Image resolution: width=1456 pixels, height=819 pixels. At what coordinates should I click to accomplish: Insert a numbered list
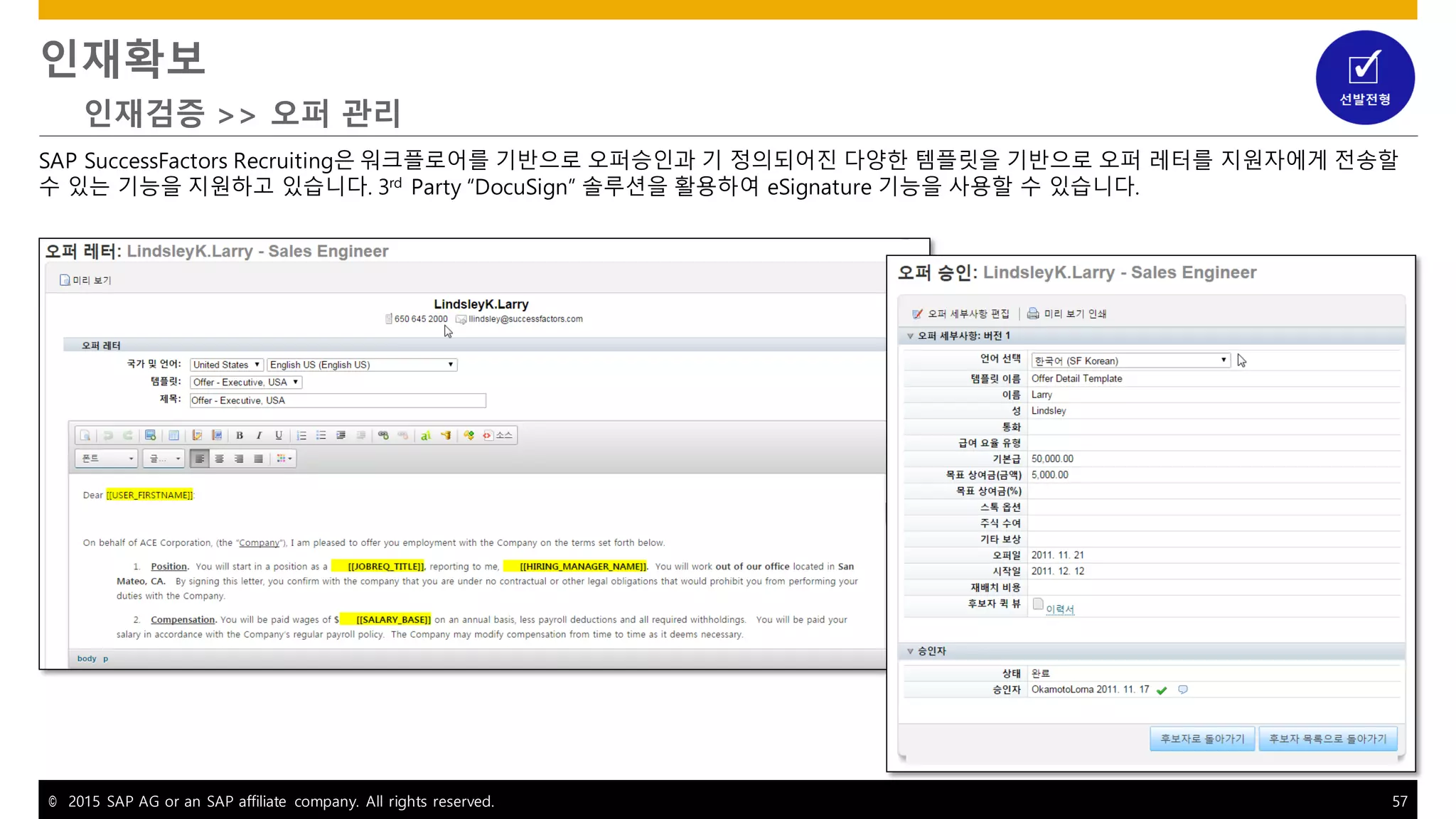tap(301, 436)
